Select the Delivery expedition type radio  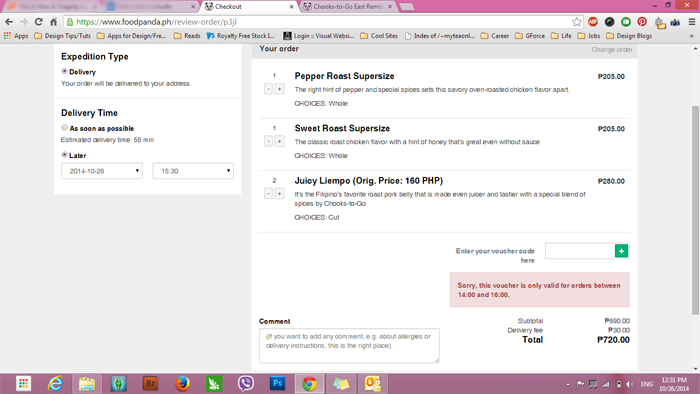pyautogui.click(x=64, y=71)
